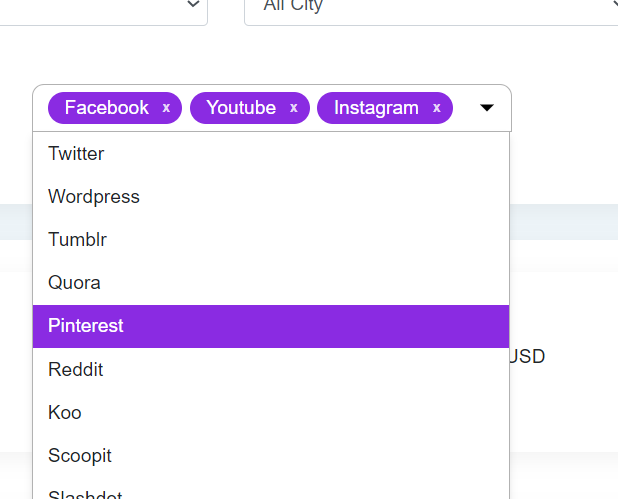Select the partially visible Slashdot option
This screenshot has width=618, height=499.
coord(84,493)
